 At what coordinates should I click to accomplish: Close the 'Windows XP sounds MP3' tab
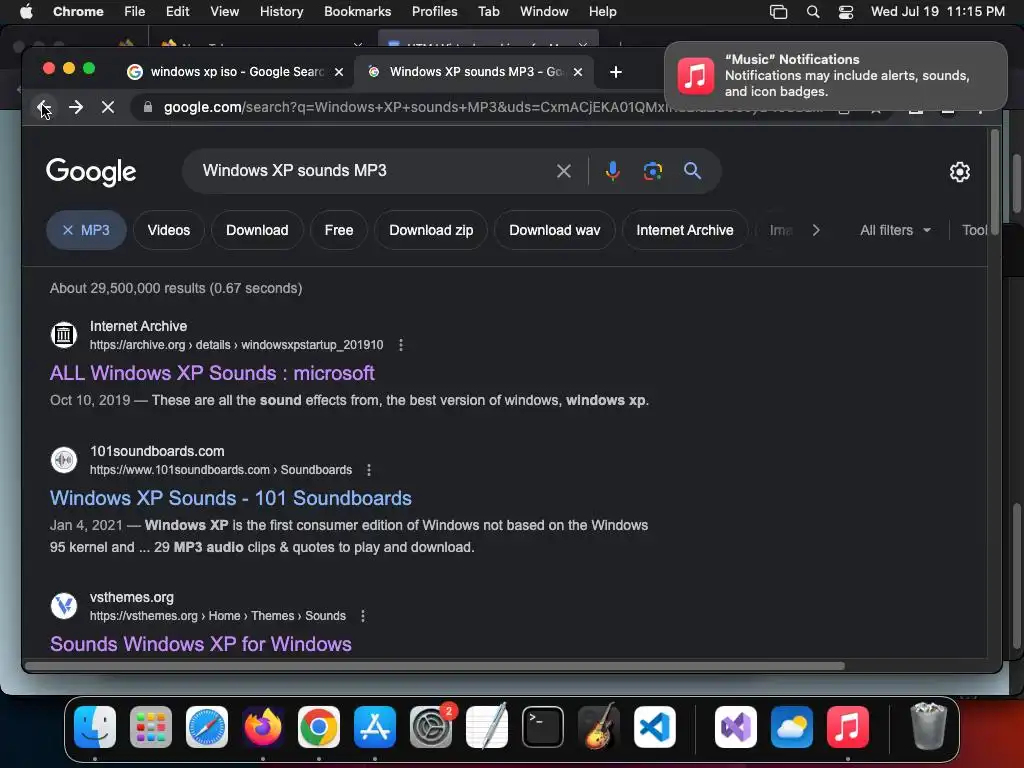point(578,72)
